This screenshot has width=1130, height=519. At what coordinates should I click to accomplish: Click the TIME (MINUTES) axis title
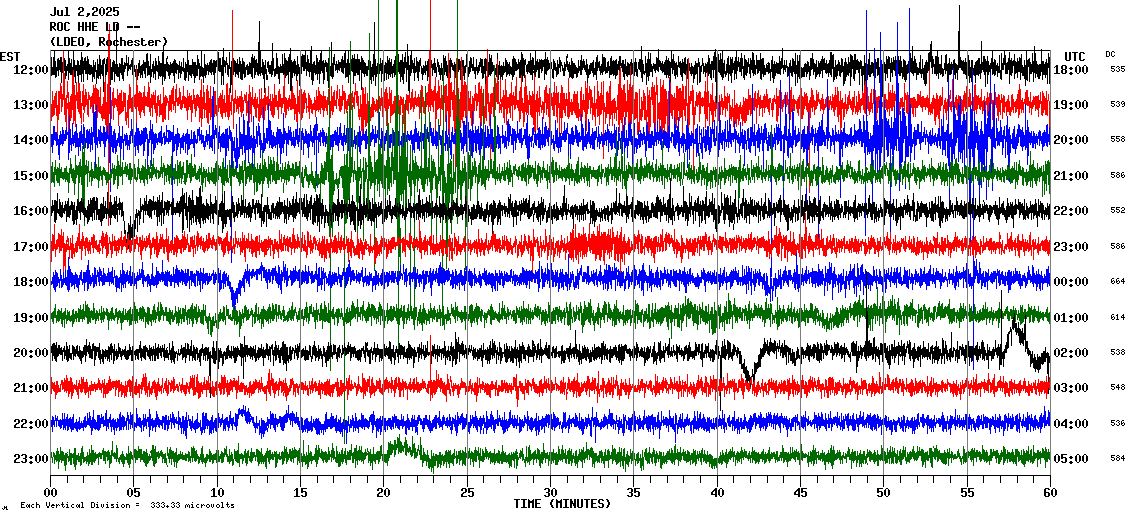click(x=562, y=504)
